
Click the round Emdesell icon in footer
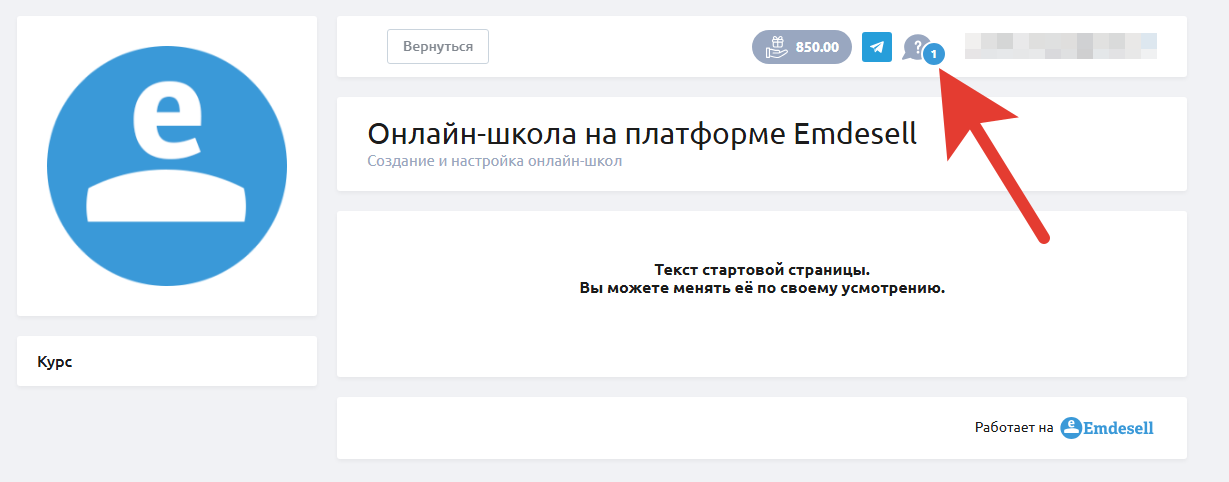1071,428
